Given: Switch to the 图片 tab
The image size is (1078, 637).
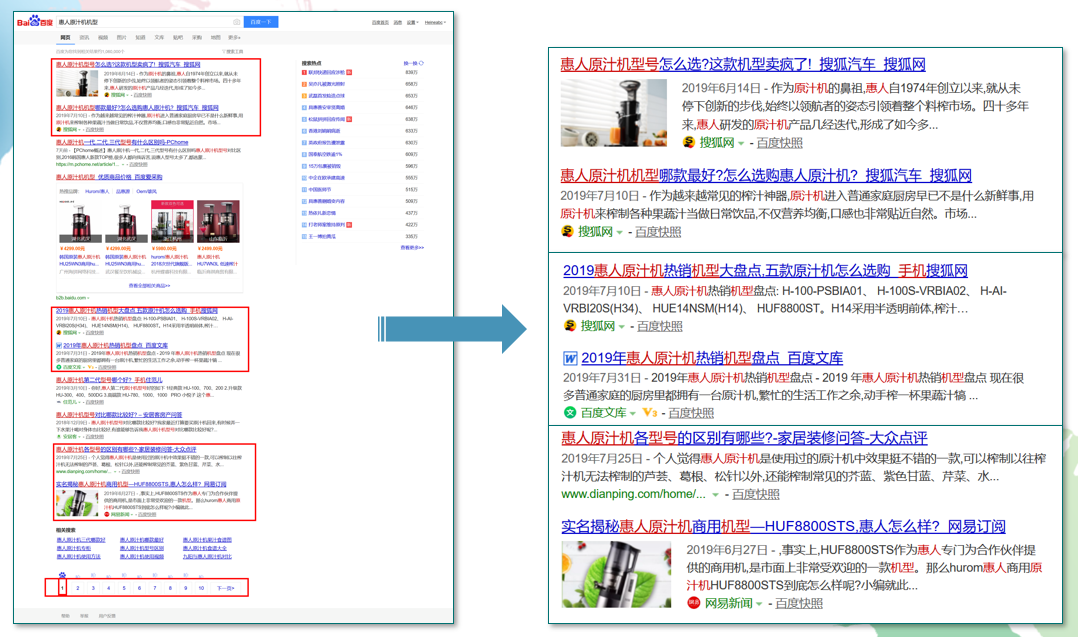Looking at the screenshot, I should tap(122, 38).
